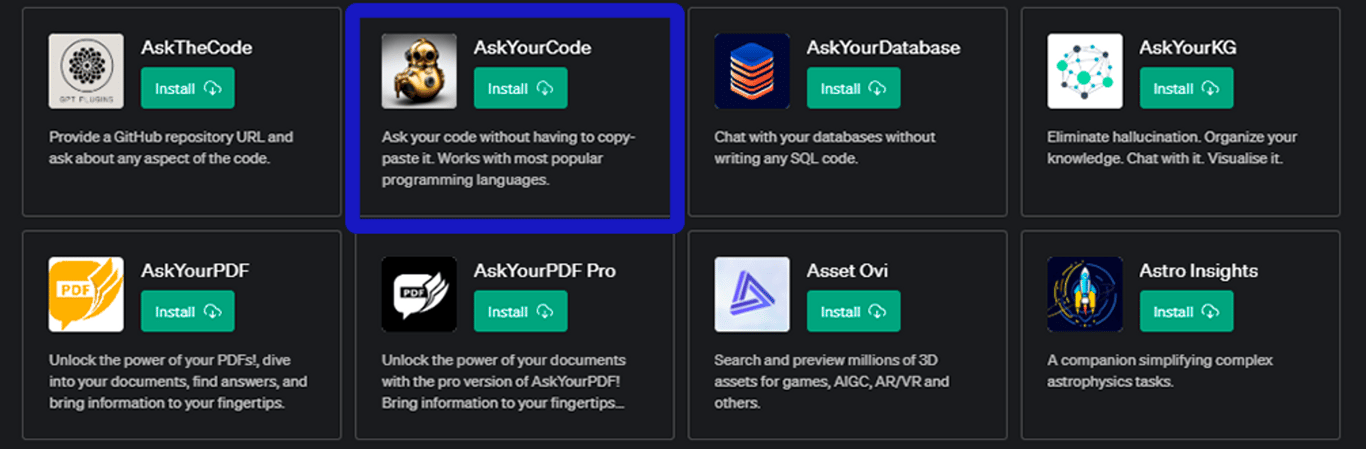The height and width of the screenshot is (449, 1366).
Task: Click description 'A companion simplifying complex astrophysics tasks'
Action: click(x=1160, y=370)
